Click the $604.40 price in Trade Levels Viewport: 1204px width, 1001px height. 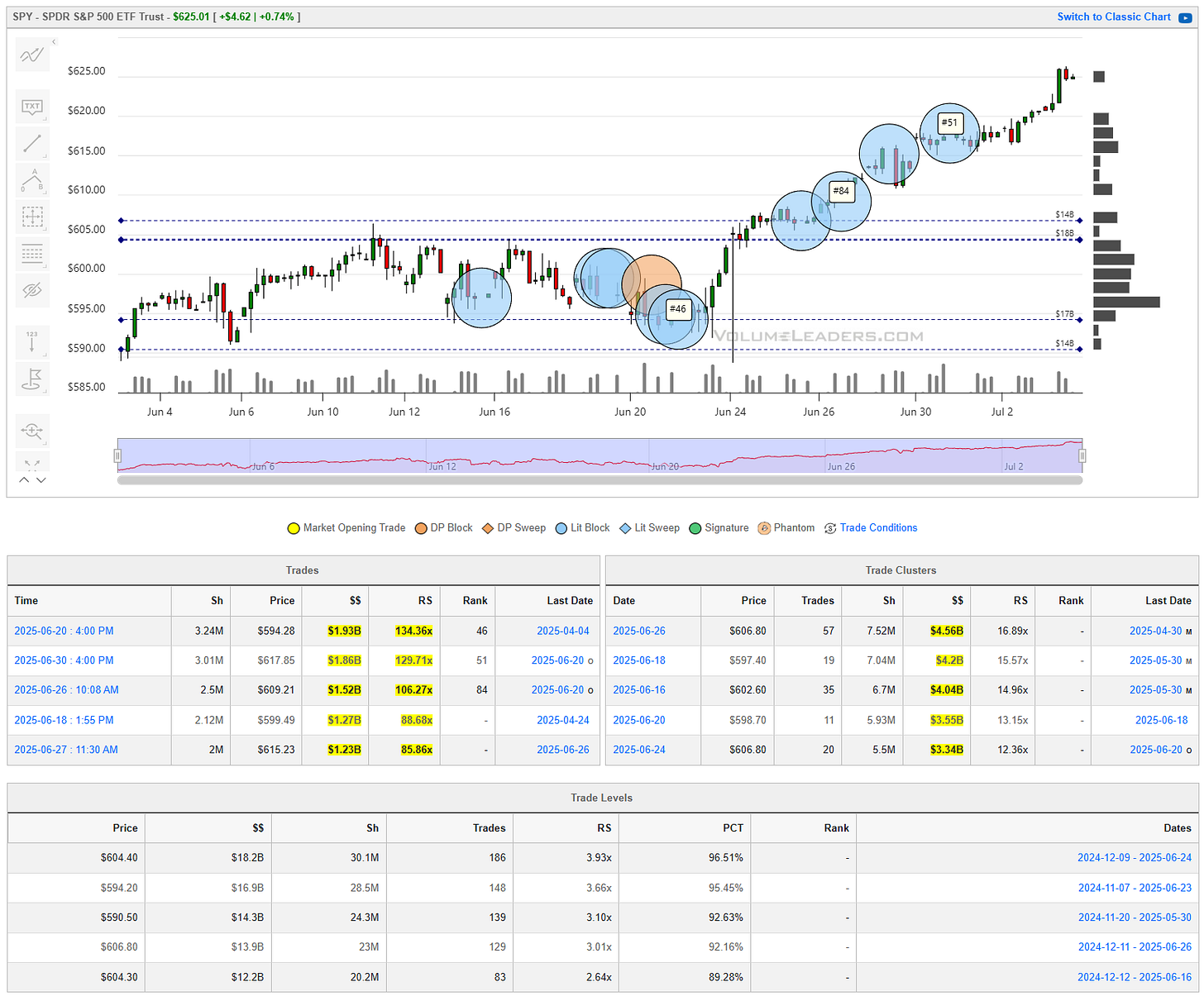119,858
